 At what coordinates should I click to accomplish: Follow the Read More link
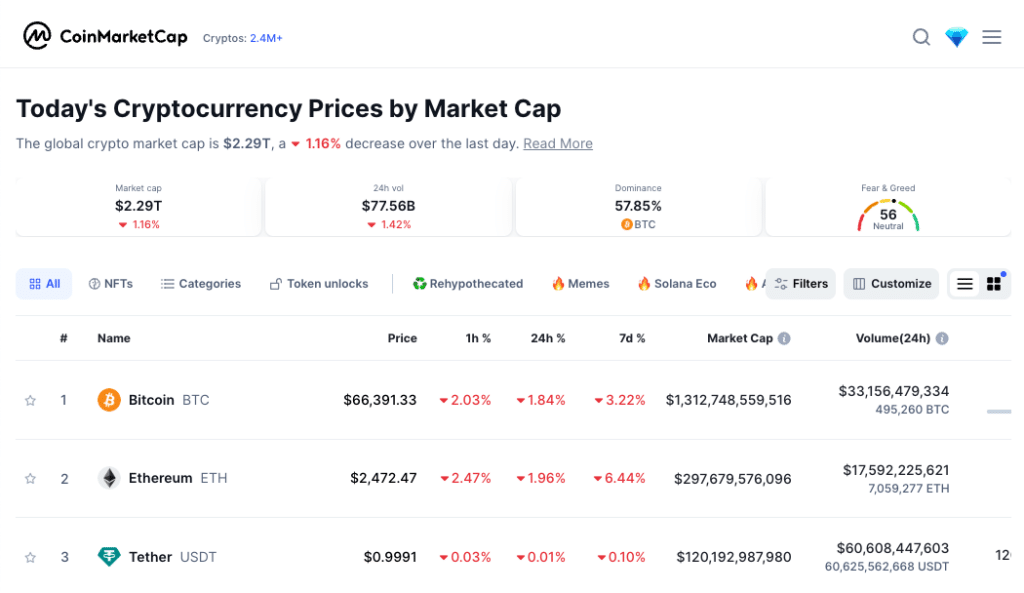(558, 143)
